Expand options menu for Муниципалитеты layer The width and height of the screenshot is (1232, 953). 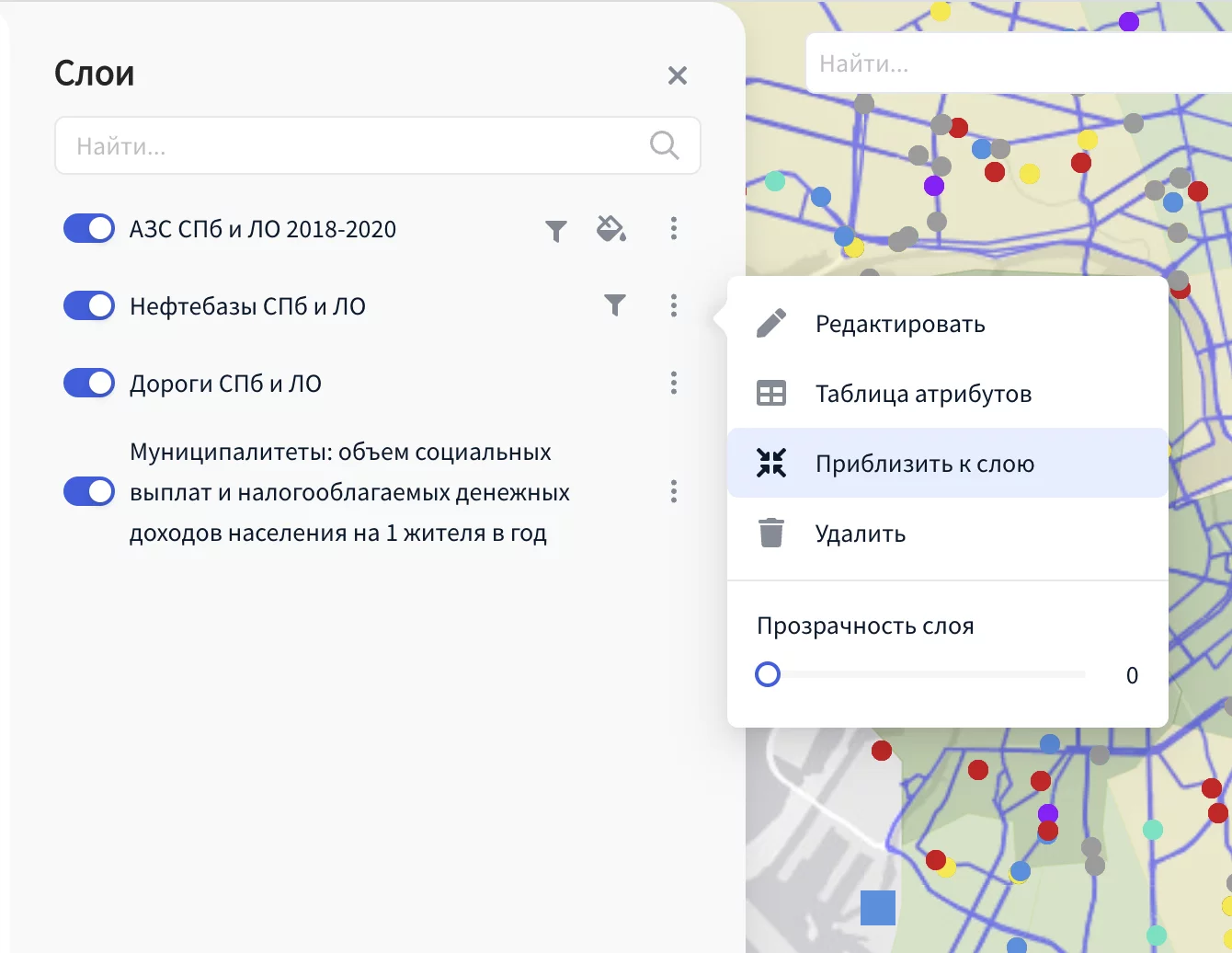[x=674, y=491]
